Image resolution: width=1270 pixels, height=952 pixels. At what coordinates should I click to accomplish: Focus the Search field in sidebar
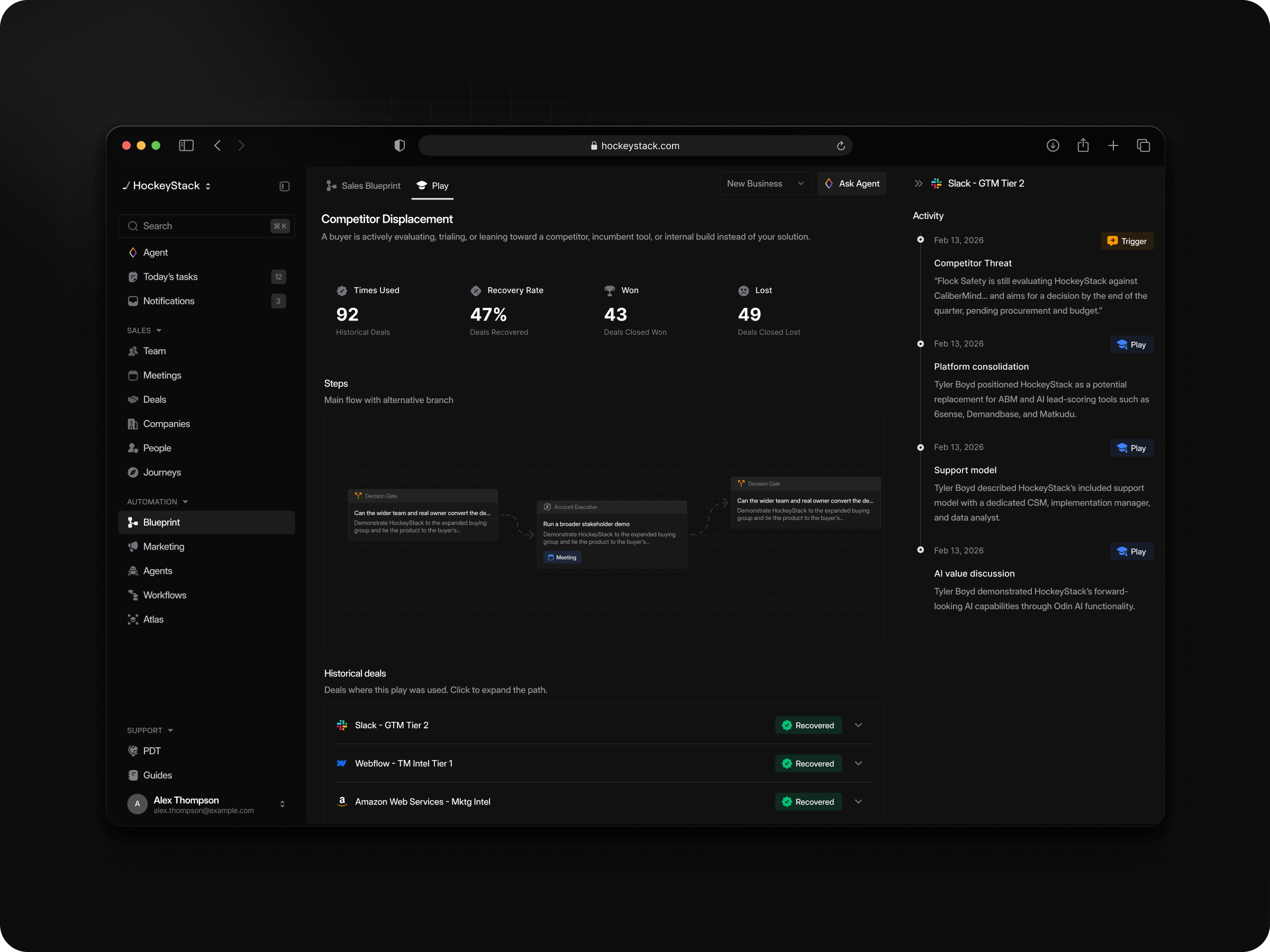click(206, 226)
